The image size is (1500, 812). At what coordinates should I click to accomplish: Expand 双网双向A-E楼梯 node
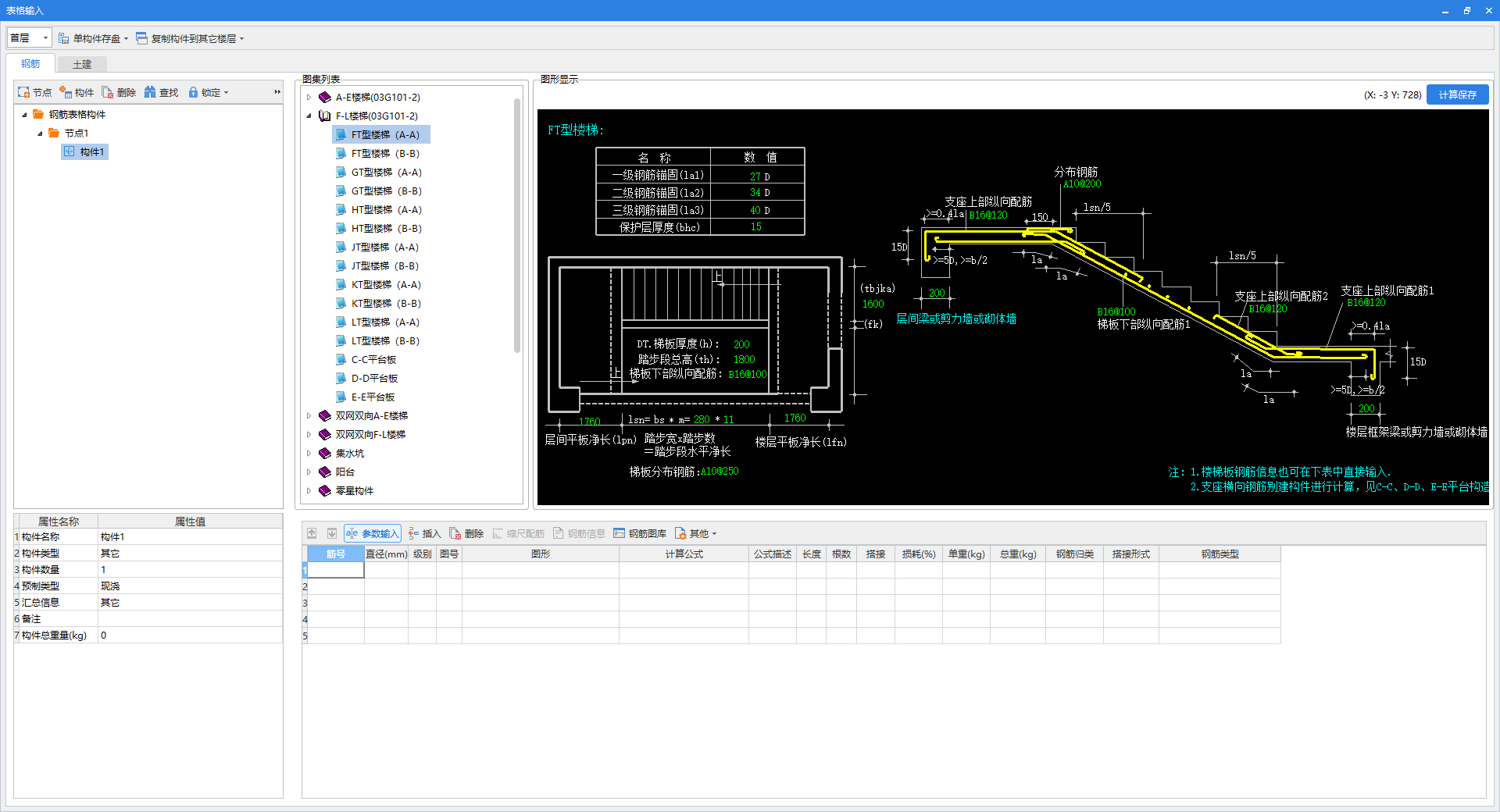coord(309,416)
